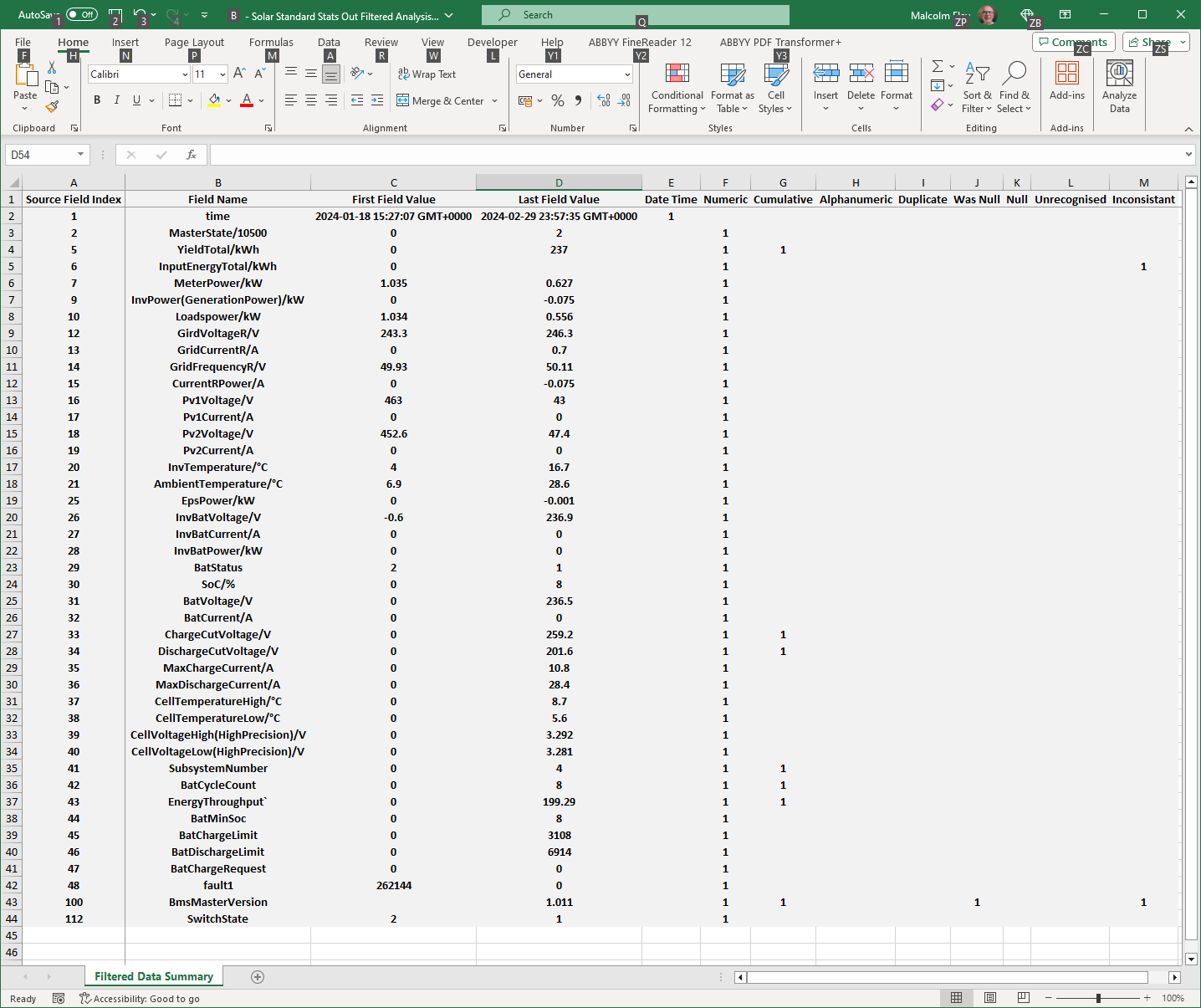Screen dimensions: 1201x1008
Task: Click the Analyze Data icon
Action: [x=1119, y=74]
